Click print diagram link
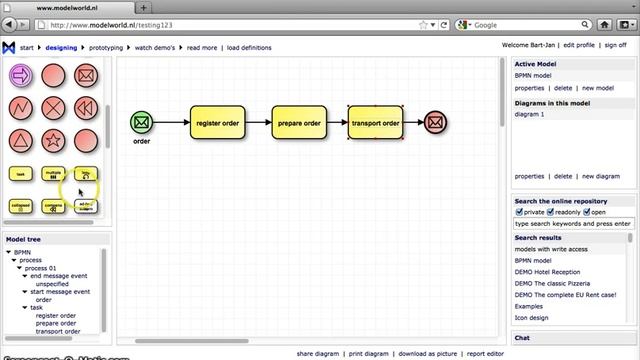The image size is (640, 360). coord(369,354)
